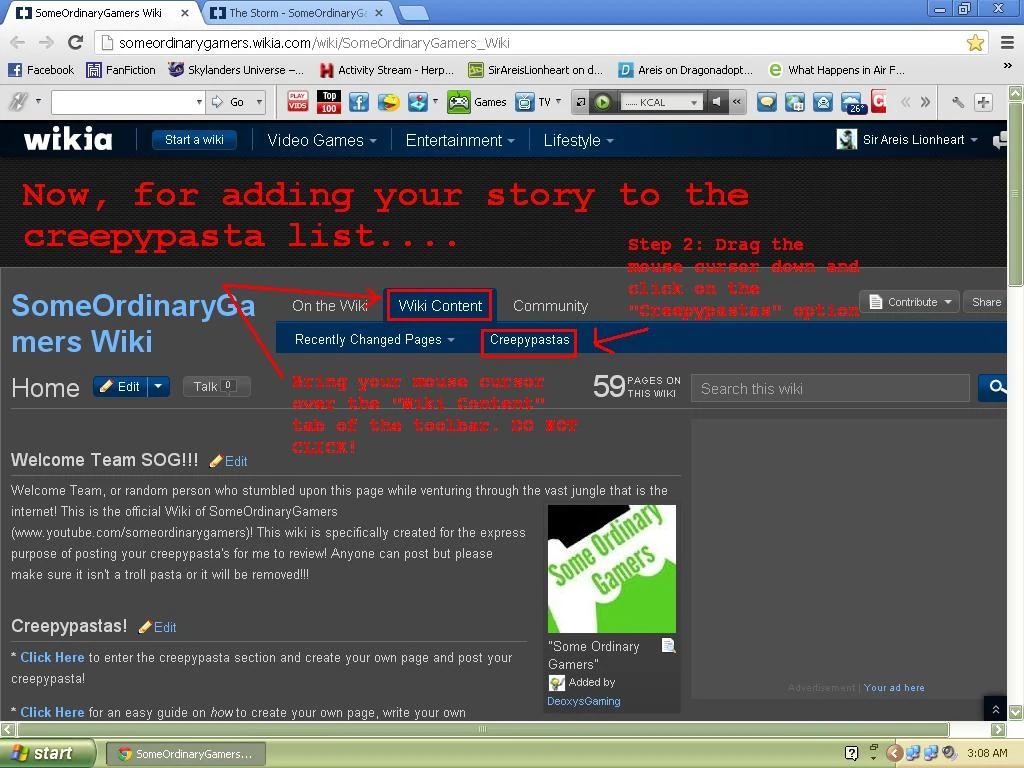Viewport: 1024px width, 768px height.
Task: Click the weather icon showing 26 degrees
Action: pyautogui.click(x=852, y=102)
